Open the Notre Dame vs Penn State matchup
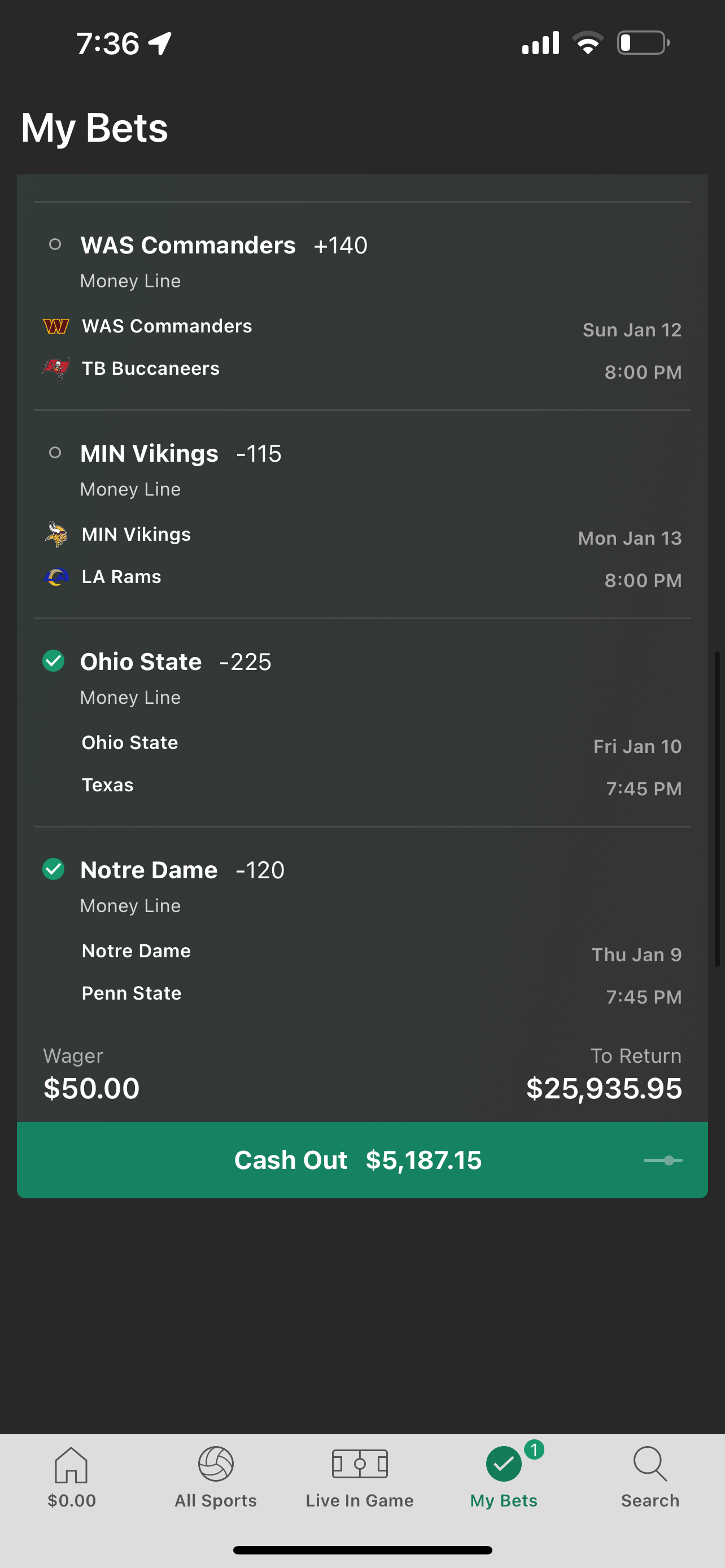Image resolution: width=725 pixels, height=1568 pixels. coord(362,972)
